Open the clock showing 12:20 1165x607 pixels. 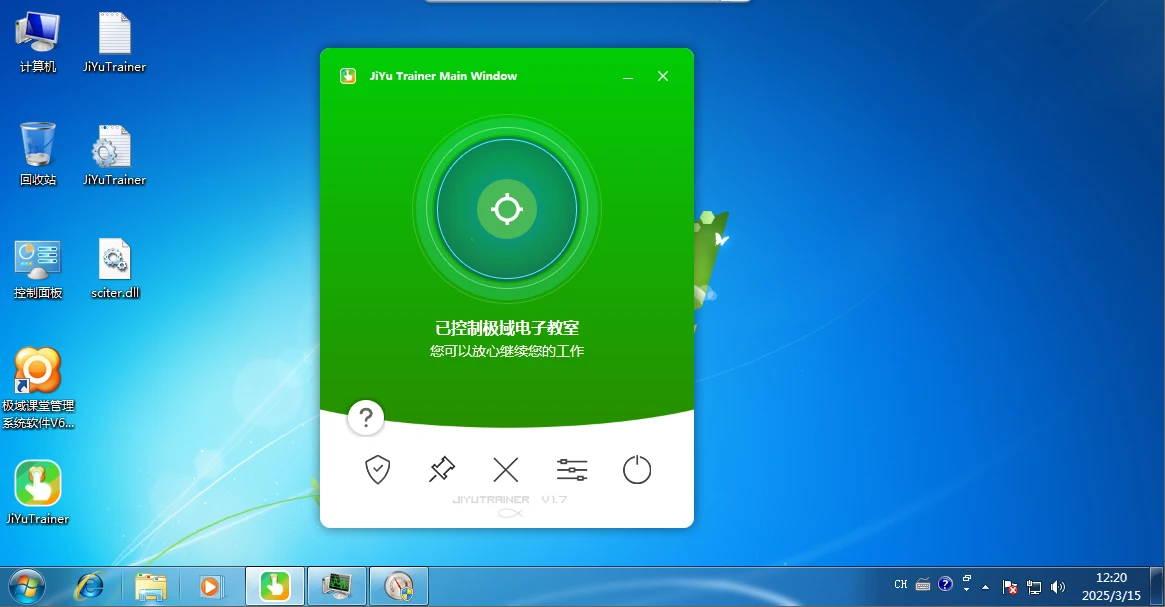click(1112, 587)
